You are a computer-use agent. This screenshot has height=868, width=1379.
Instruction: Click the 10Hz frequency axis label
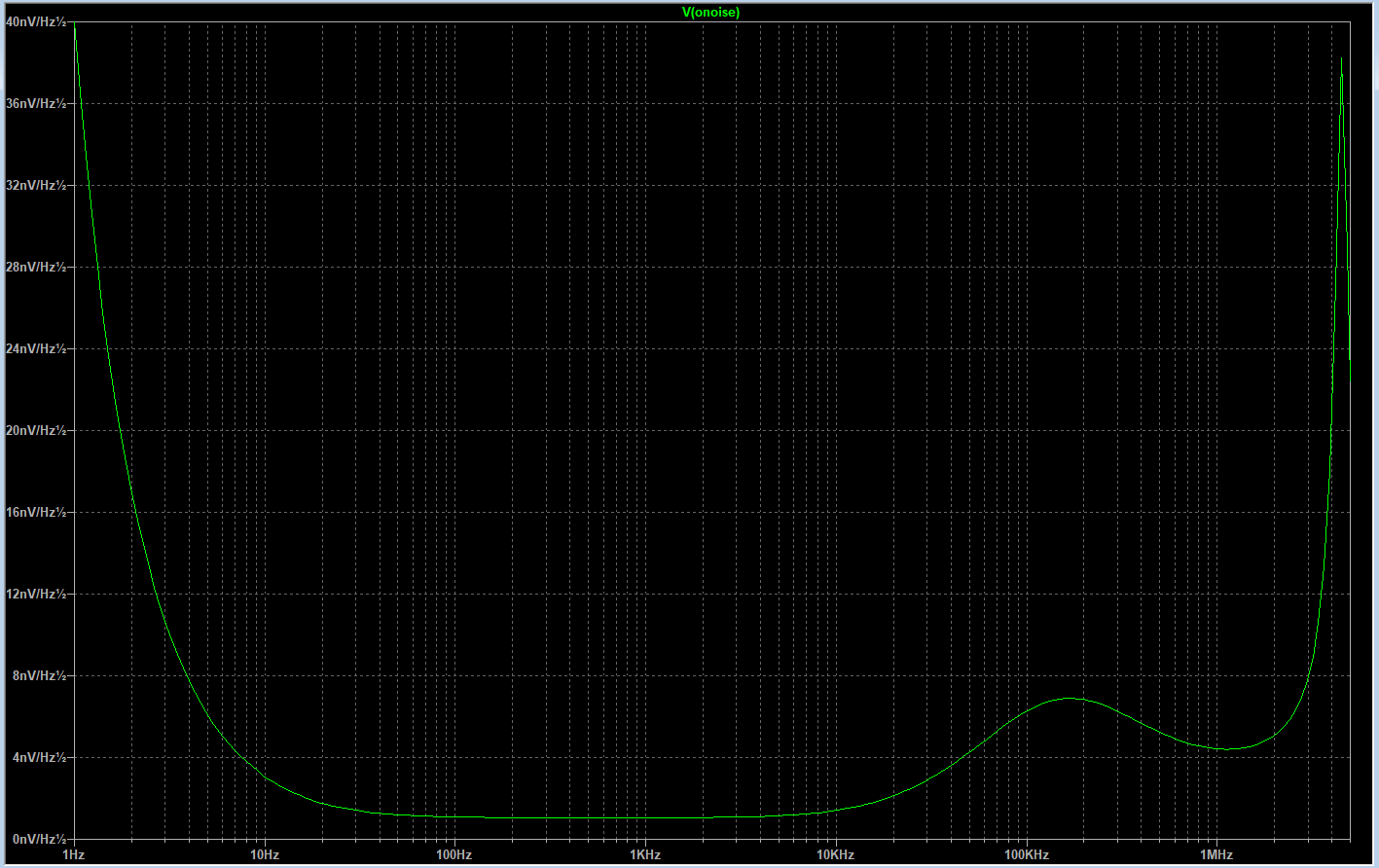coord(265,855)
